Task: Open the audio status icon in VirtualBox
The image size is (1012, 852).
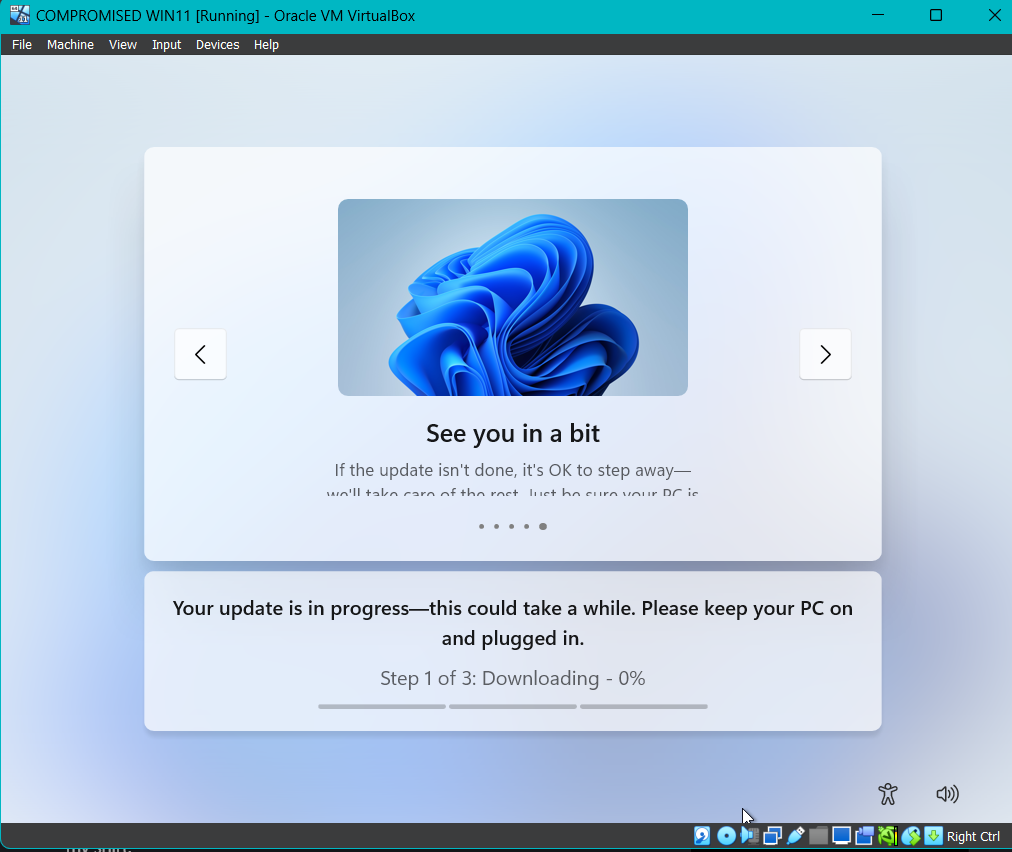Action: coord(749,836)
